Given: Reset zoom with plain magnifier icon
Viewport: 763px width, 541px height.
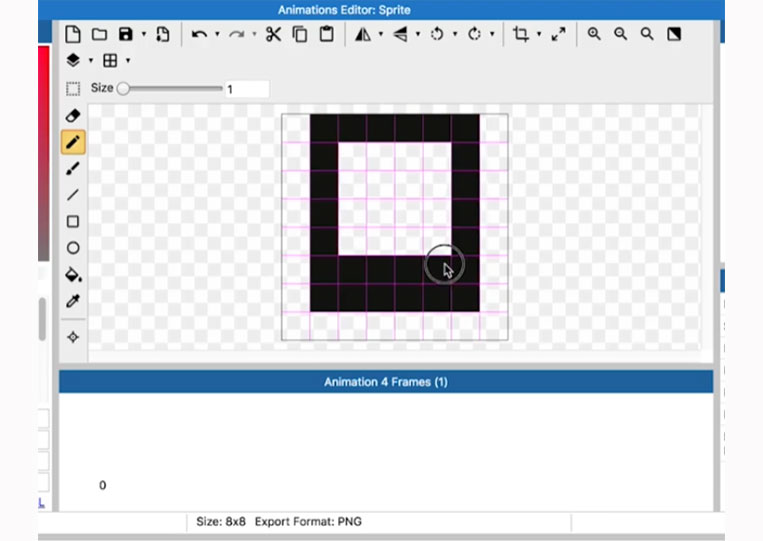Looking at the screenshot, I should tap(647, 34).
